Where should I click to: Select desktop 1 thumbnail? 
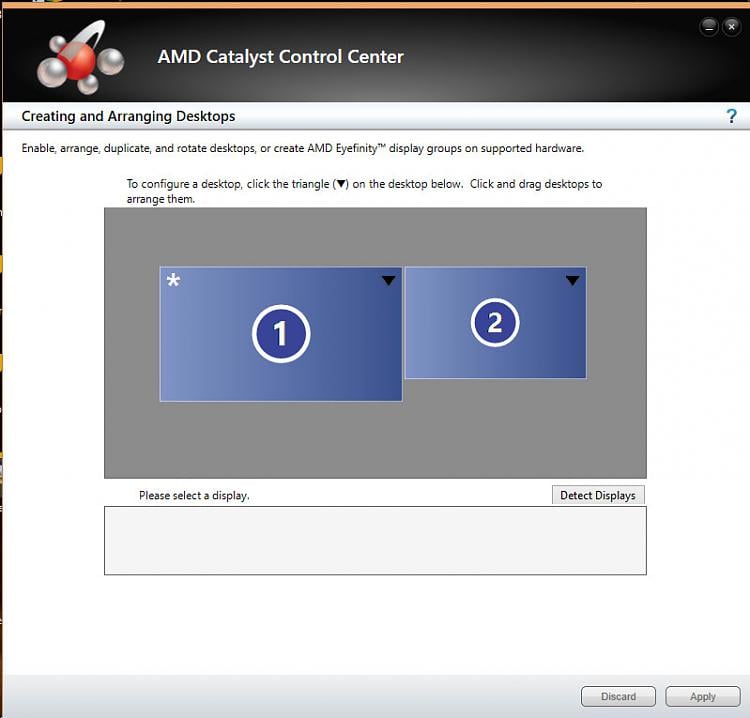(281, 334)
